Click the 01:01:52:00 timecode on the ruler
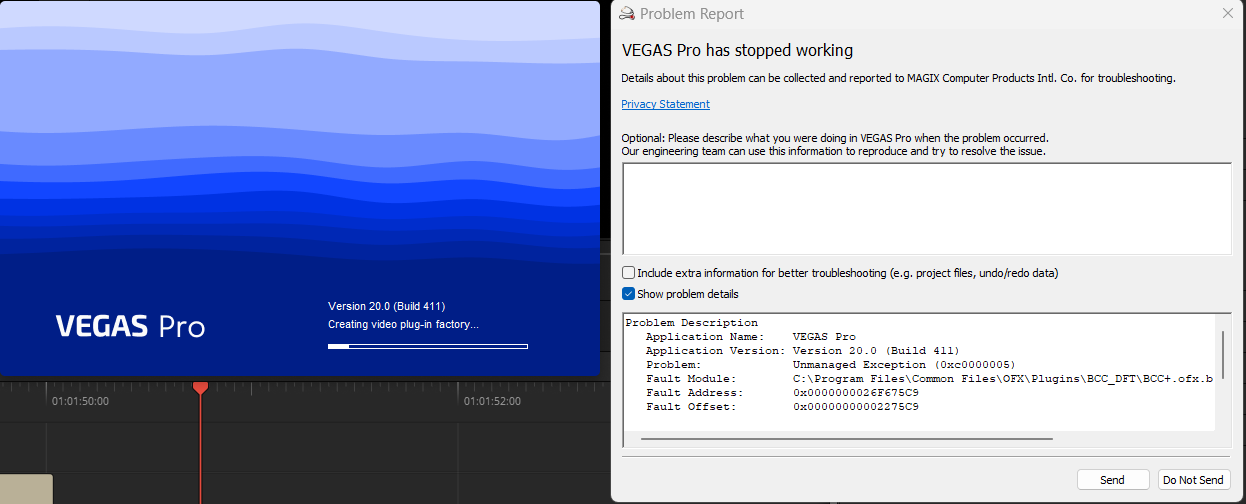This screenshot has width=1246, height=504. pos(491,401)
